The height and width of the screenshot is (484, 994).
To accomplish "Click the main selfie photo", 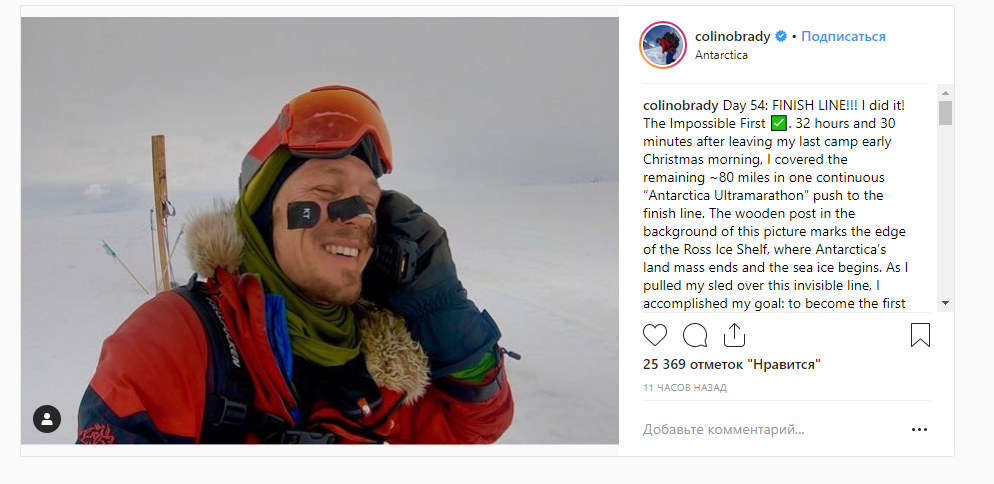I will tap(320, 230).
